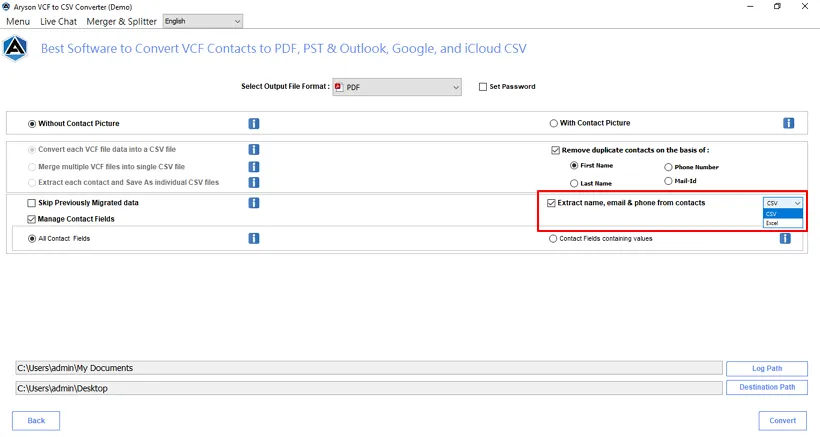Click info icon beside Without Contact Picture
Image resolution: width=820 pixels, height=437 pixels.
point(254,124)
